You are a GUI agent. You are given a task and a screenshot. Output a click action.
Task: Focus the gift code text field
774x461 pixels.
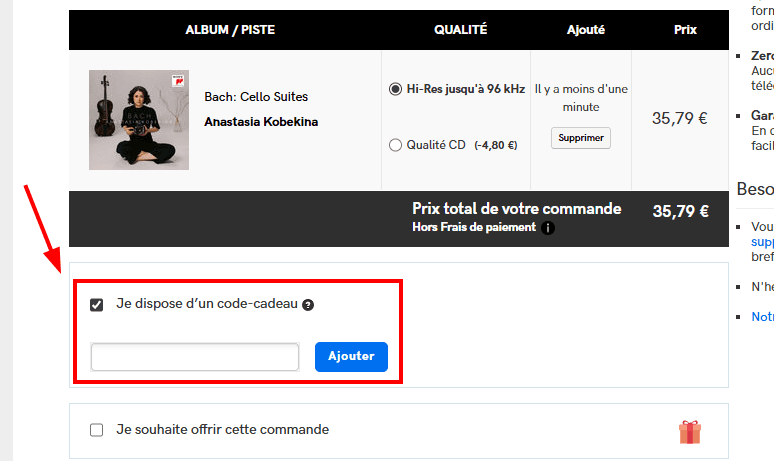pyautogui.click(x=195, y=357)
